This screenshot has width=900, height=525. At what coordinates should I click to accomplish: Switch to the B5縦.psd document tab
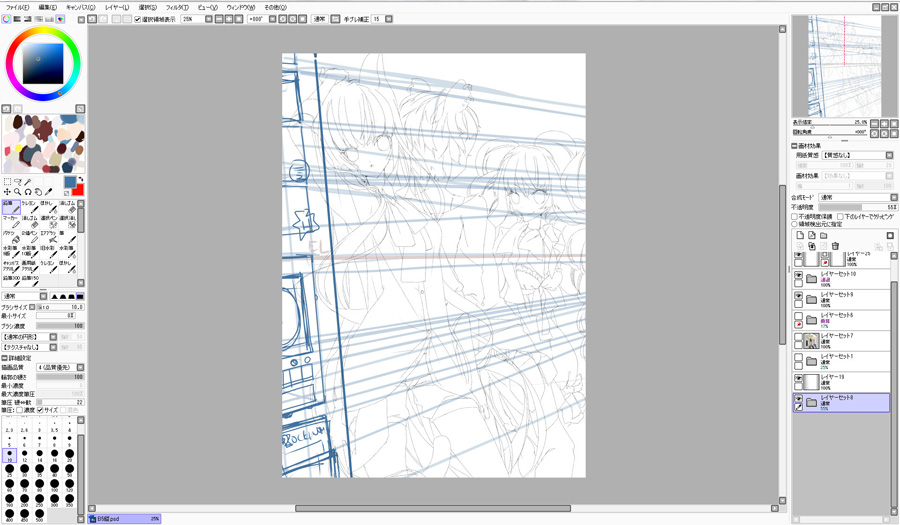tap(125, 519)
